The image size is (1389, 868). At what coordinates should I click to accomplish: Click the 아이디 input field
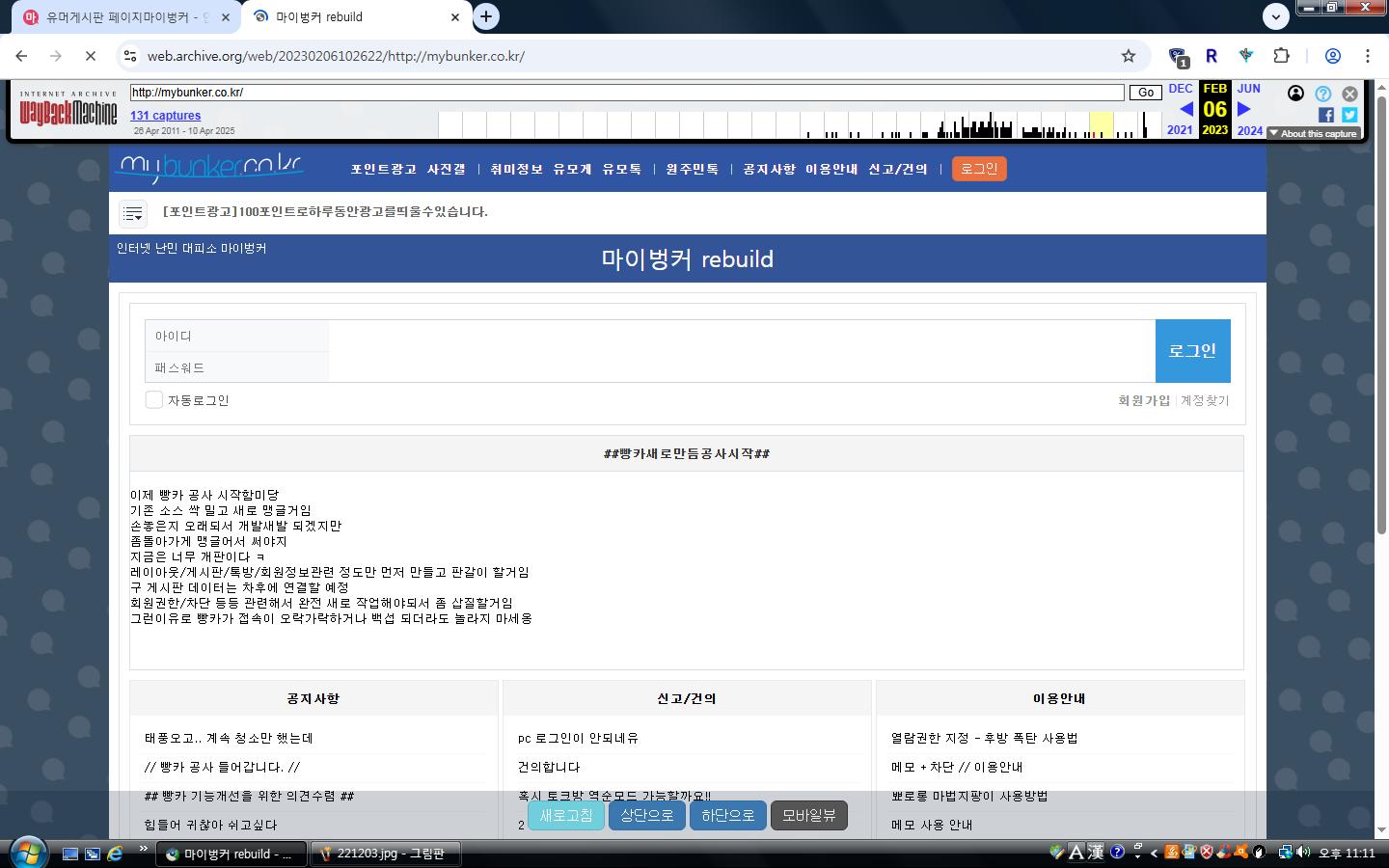[x=741, y=336]
